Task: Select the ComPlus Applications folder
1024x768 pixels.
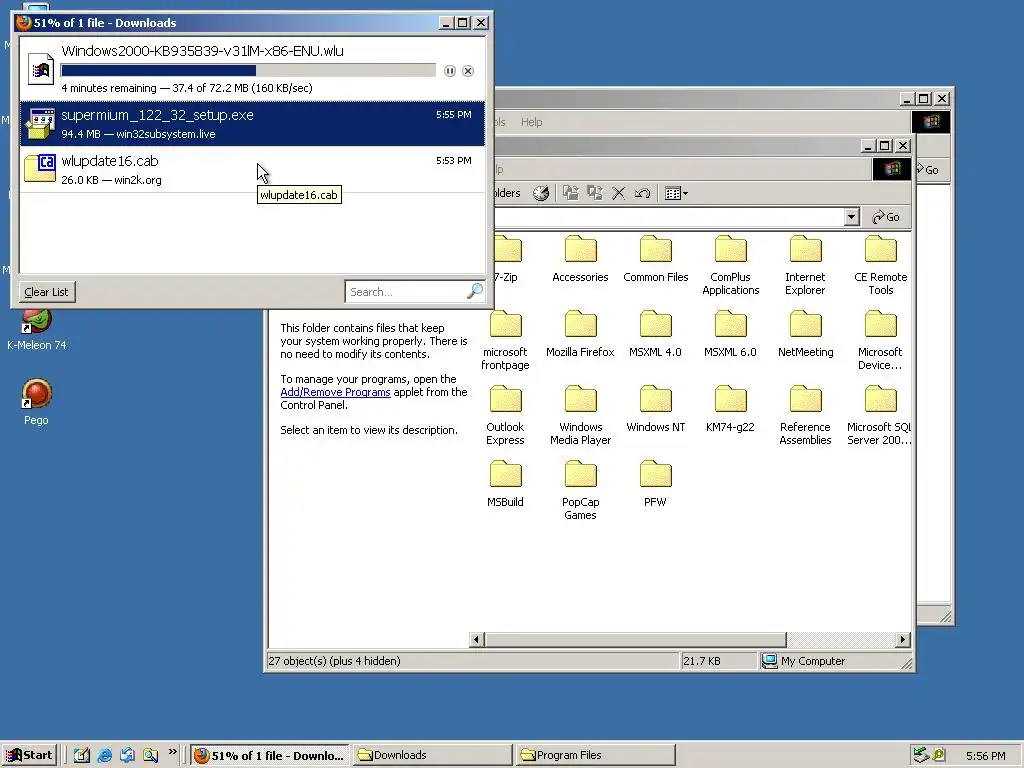Action: 730,265
